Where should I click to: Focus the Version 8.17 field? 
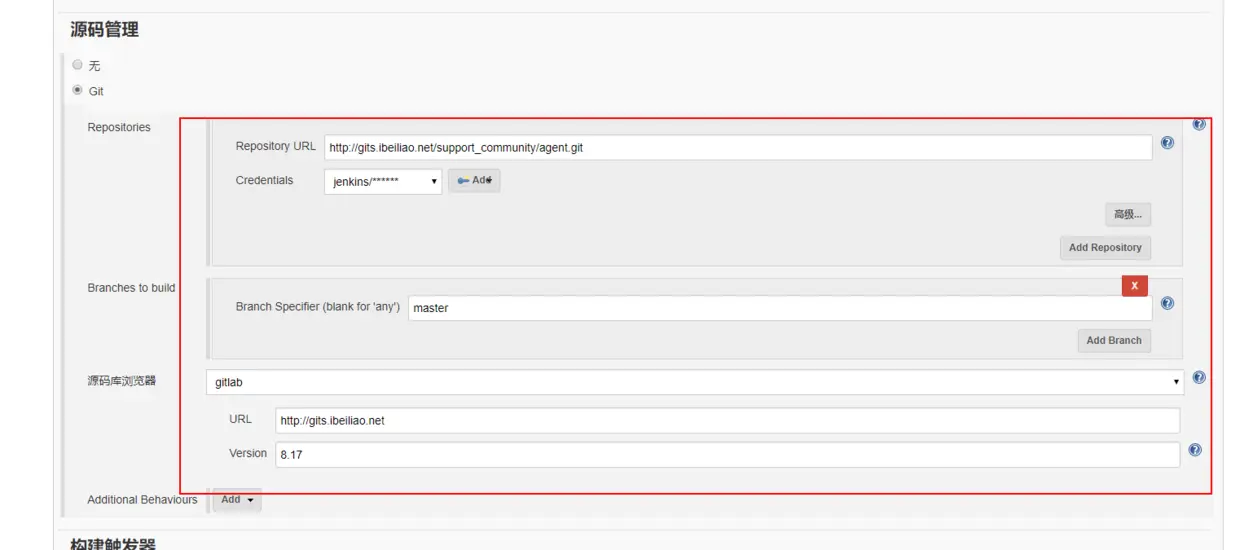click(x=728, y=454)
